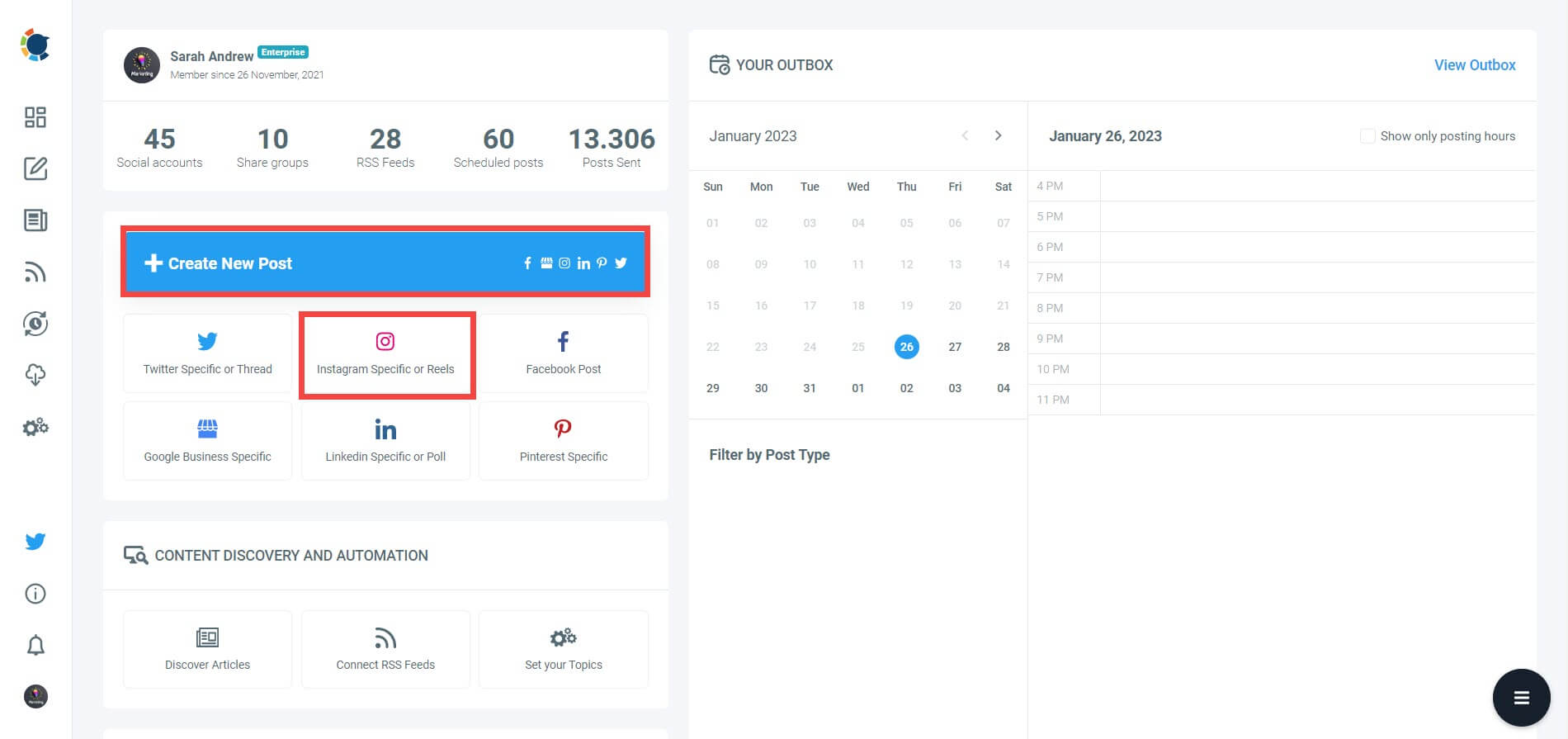
Task: Choose the Google Business Specific tile
Action: pyautogui.click(x=207, y=441)
